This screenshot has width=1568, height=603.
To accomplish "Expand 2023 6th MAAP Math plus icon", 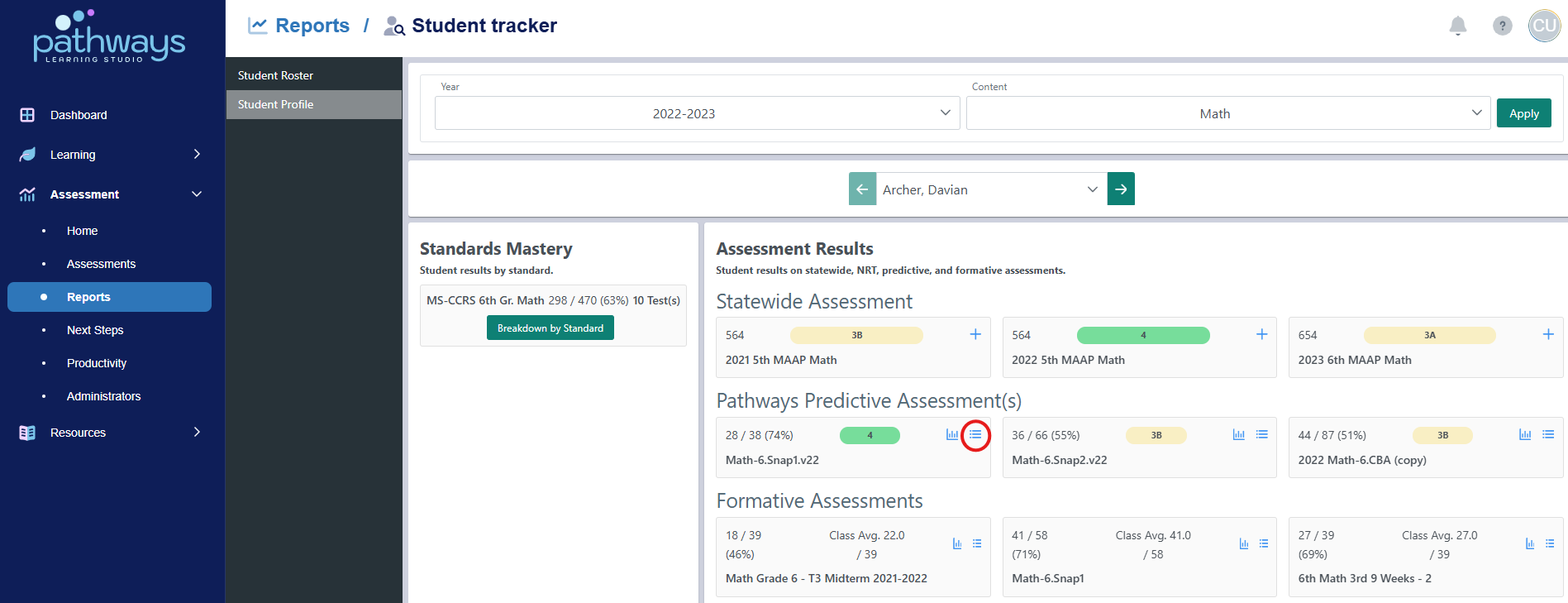I will 1548,334.
